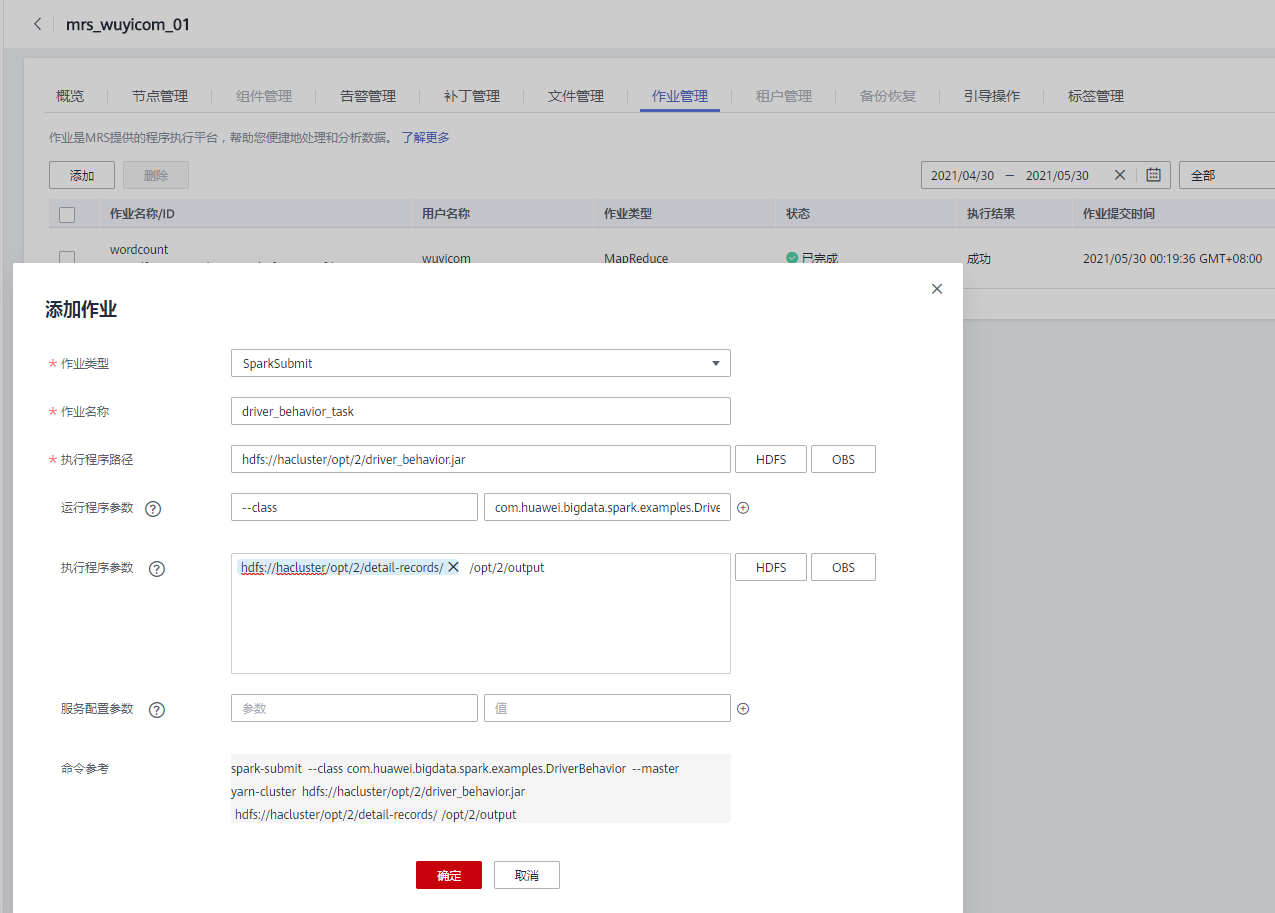Open the 了解更多 link
Screen dimensions: 1275x913
click(x=426, y=137)
